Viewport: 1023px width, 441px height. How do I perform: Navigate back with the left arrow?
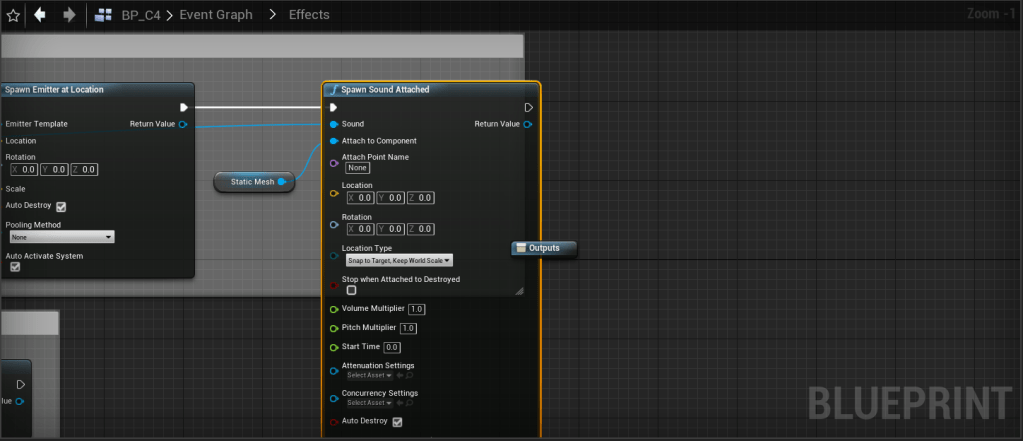(x=40, y=15)
